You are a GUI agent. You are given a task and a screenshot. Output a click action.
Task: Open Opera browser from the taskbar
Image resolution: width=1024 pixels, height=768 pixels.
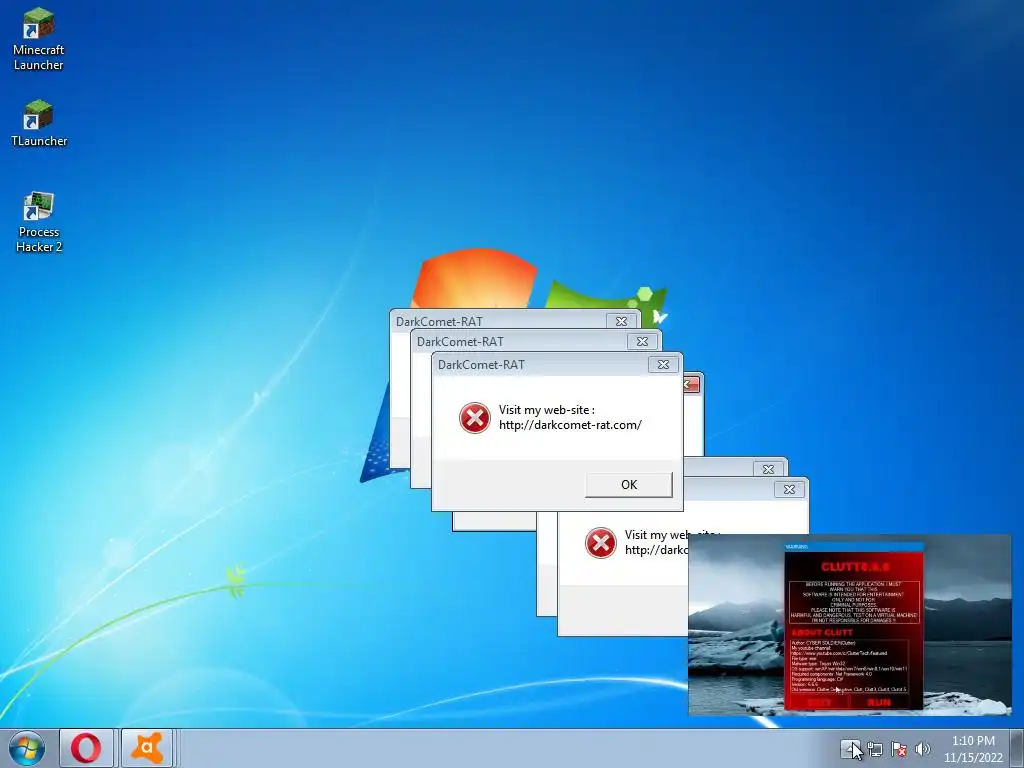pos(86,748)
